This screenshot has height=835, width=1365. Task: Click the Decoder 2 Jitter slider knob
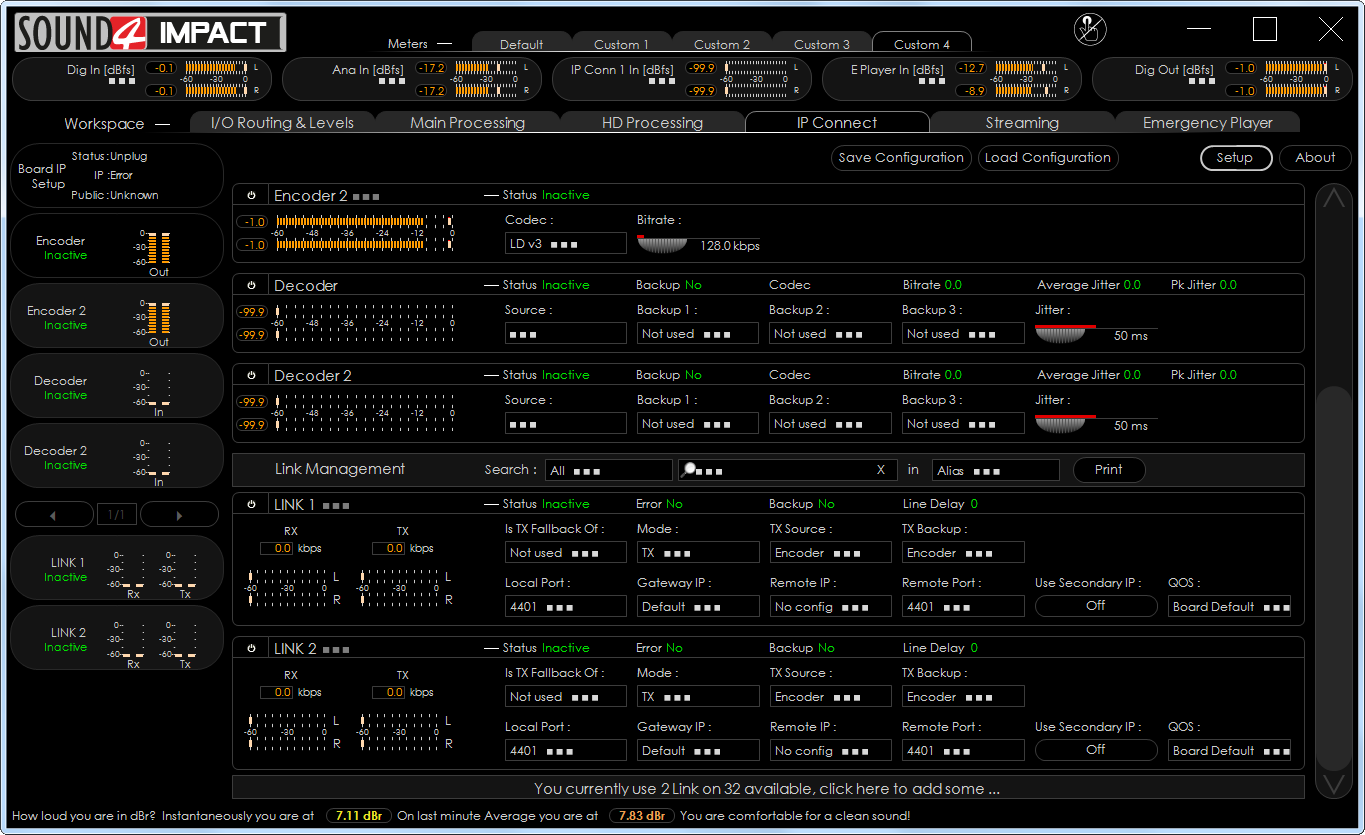[1060, 425]
